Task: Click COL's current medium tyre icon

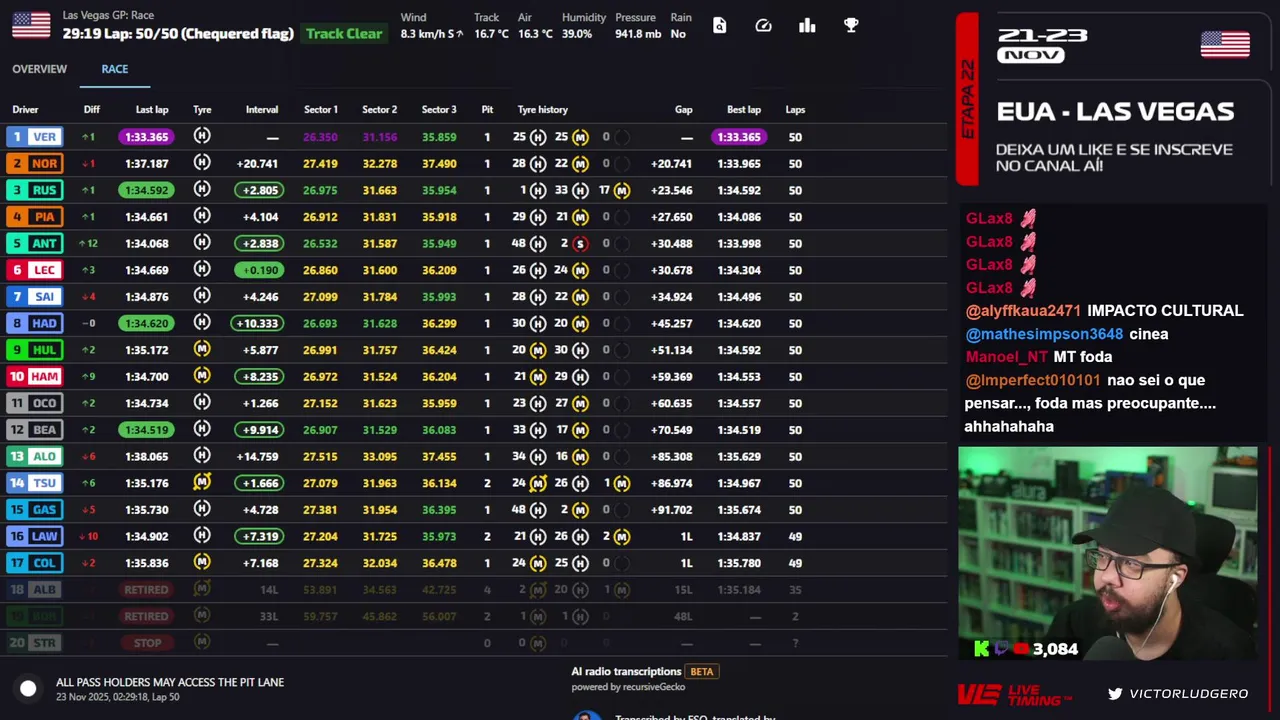Action: tap(202, 562)
